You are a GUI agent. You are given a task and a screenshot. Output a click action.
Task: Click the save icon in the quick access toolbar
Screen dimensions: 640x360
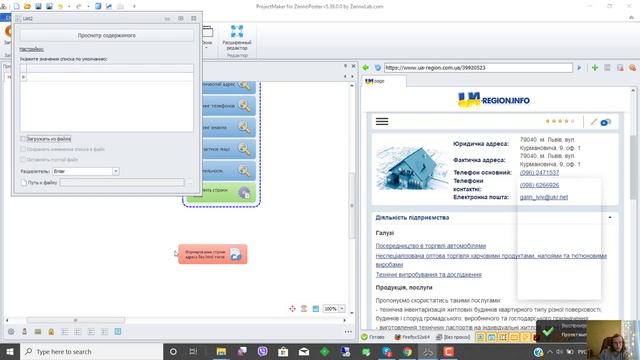click(x=38, y=6)
